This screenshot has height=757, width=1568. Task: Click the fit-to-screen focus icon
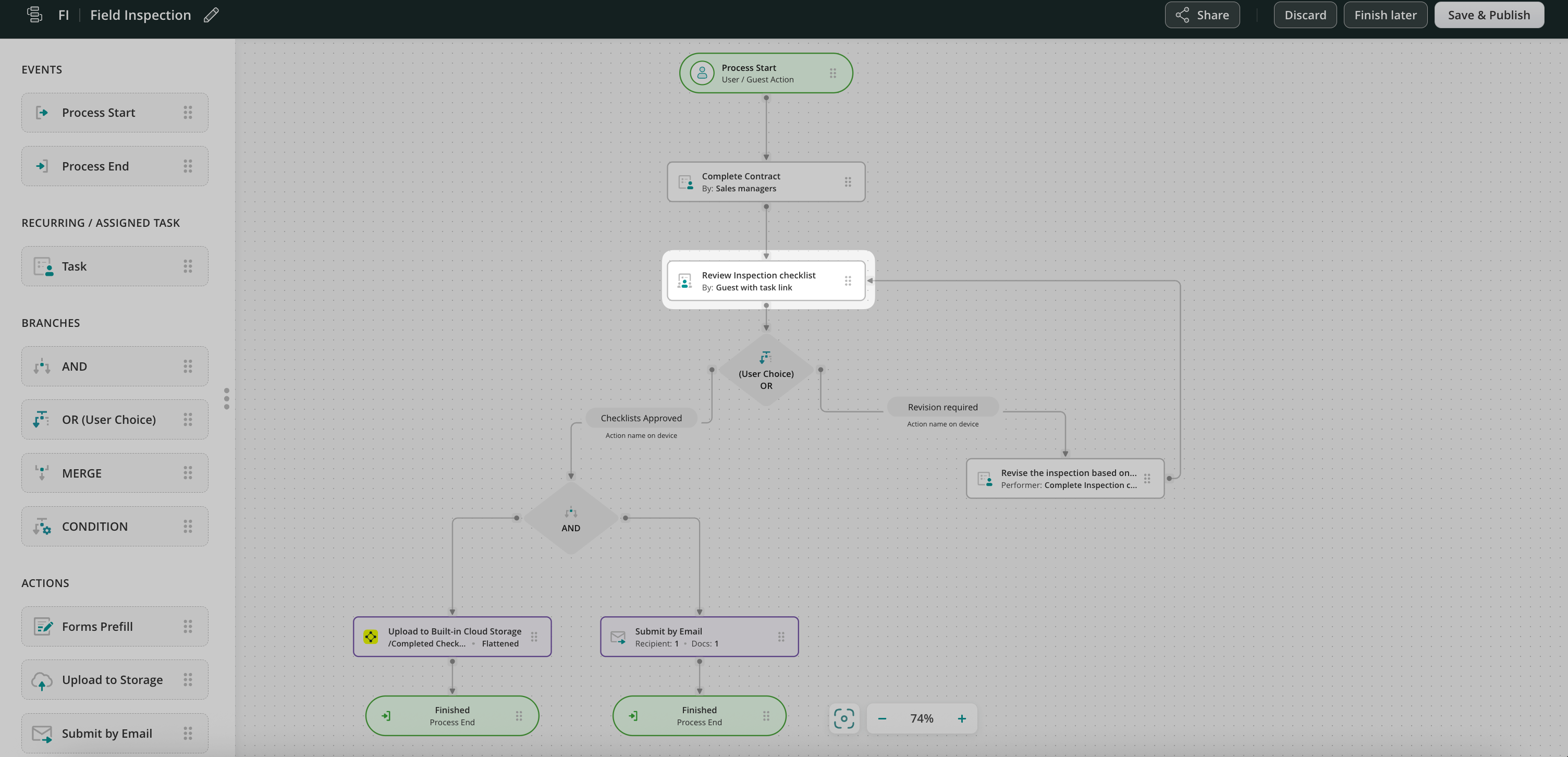(843, 718)
